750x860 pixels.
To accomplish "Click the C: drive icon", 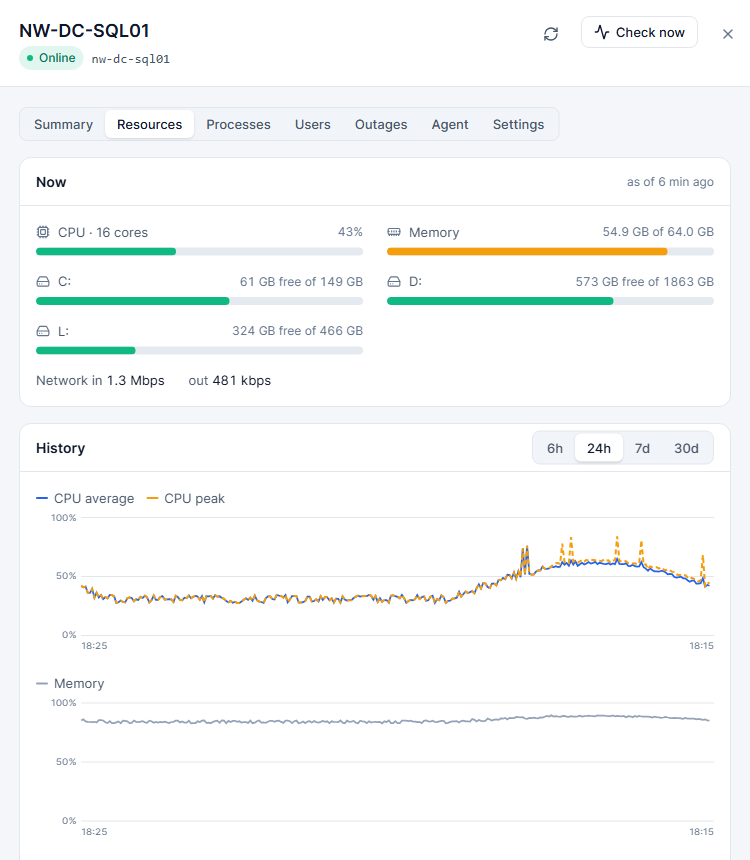I will 43,282.
